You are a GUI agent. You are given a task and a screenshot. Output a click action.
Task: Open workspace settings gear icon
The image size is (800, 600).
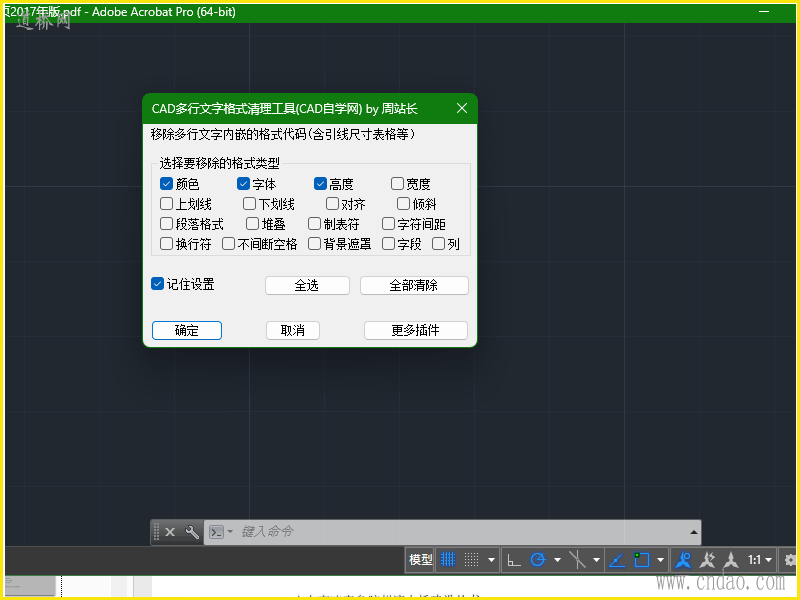click(x=791, y=560)
